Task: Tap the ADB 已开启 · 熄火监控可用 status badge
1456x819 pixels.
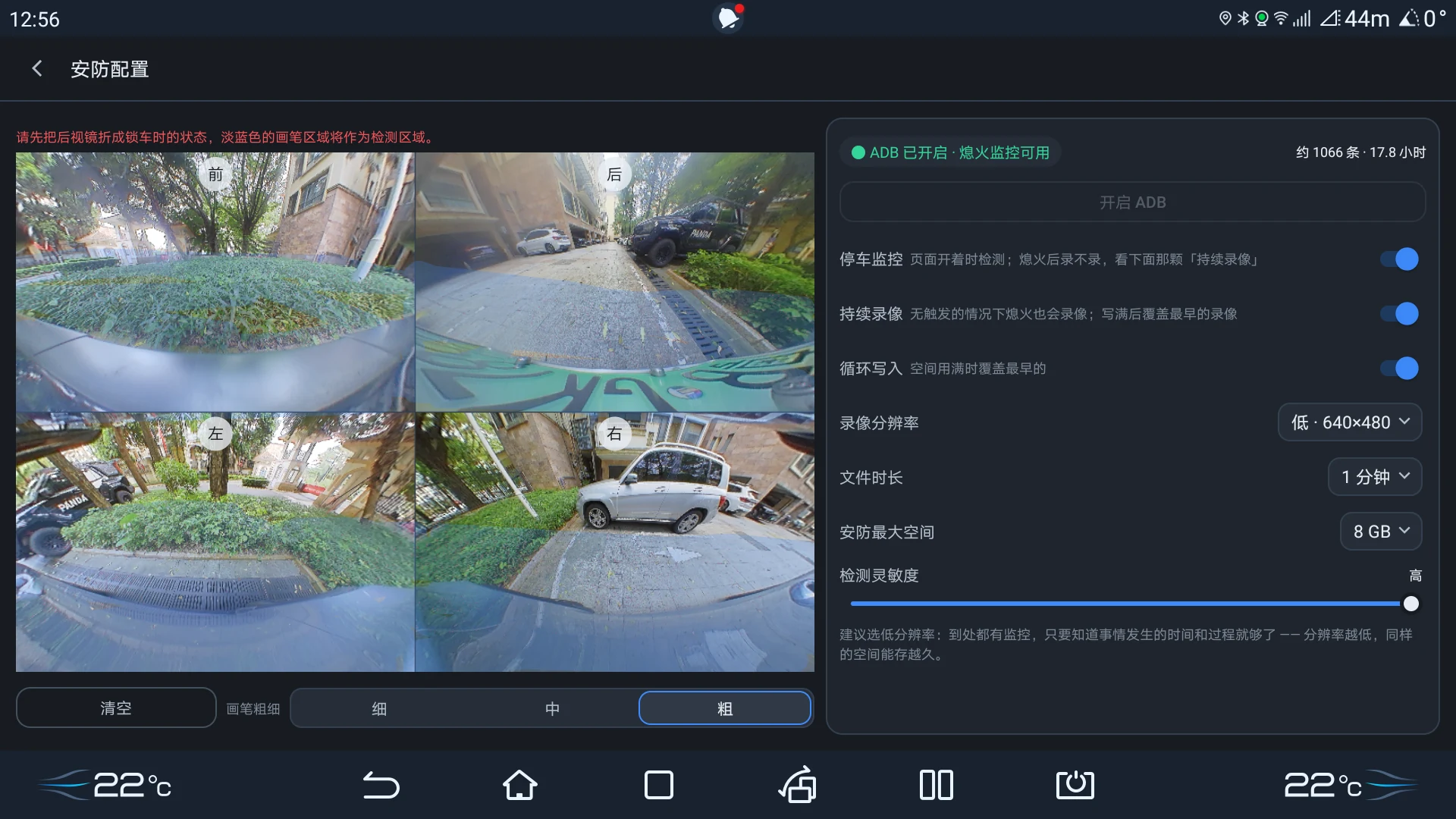Action: click(x=949, y=152)
